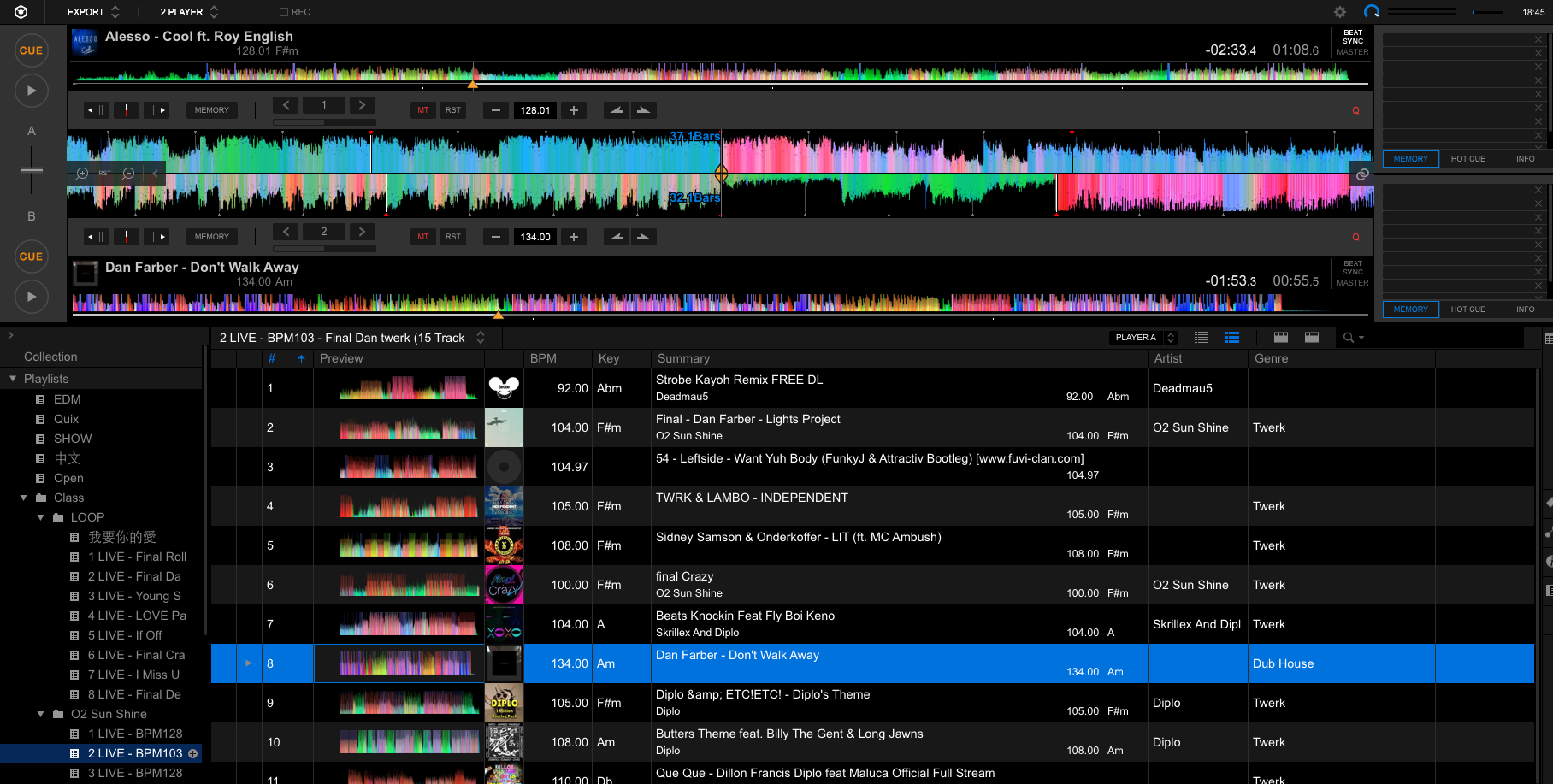Lower deck A tempo with minus button
The image size is (1553, 784).
pos(495,110)
